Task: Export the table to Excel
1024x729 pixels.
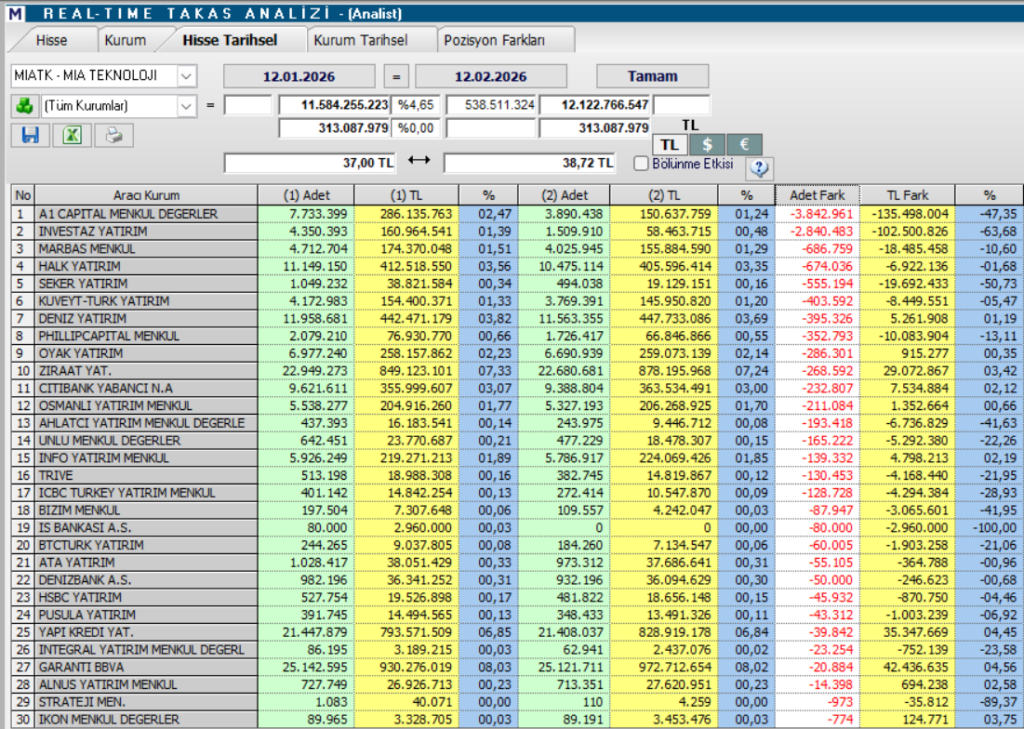Action: coord(72,135)
